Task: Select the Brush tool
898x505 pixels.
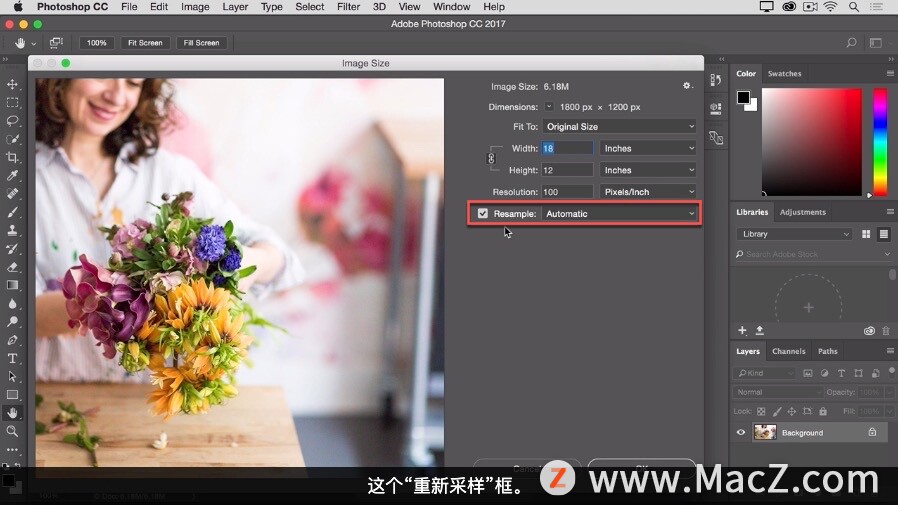Action: (x=12, y=212)
